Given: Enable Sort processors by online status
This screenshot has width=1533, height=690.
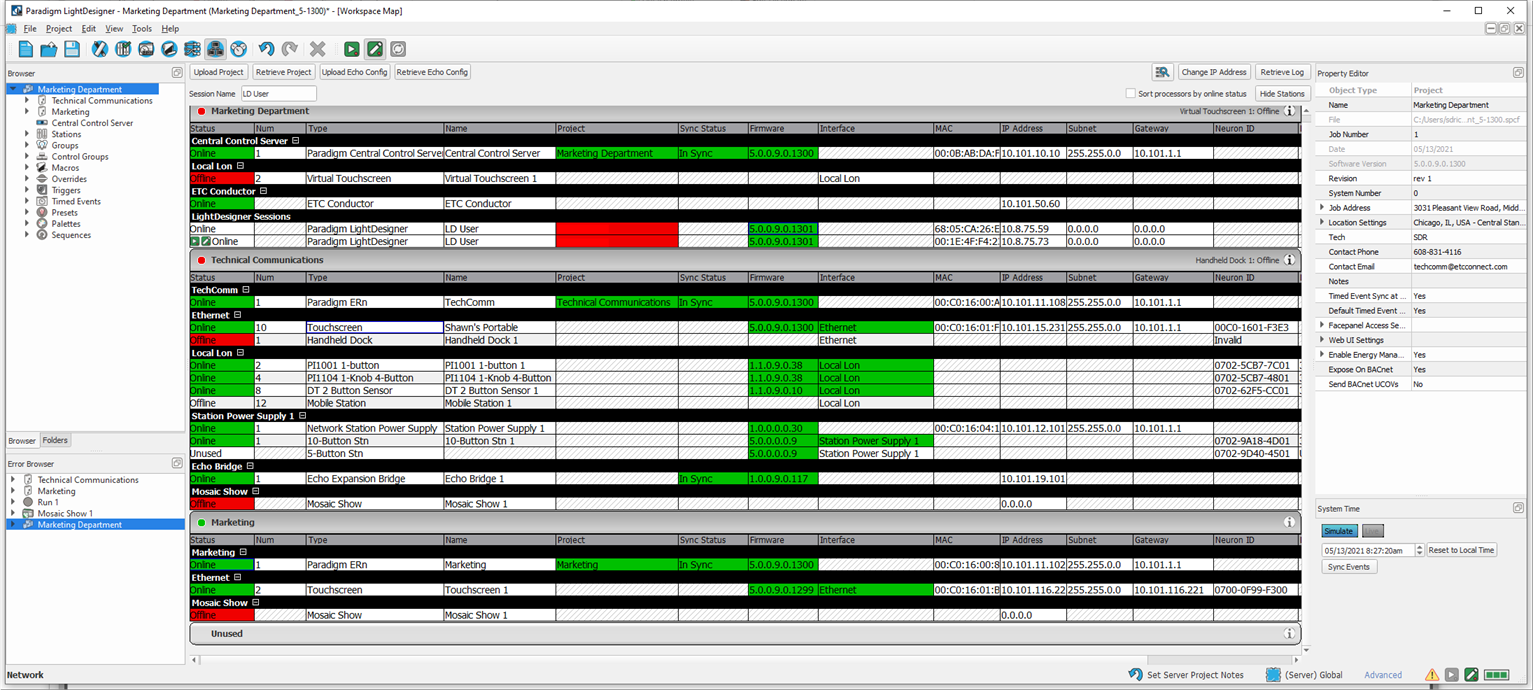Looking at the screenshot, I should pyautogui.click(x=1131, y=93).
